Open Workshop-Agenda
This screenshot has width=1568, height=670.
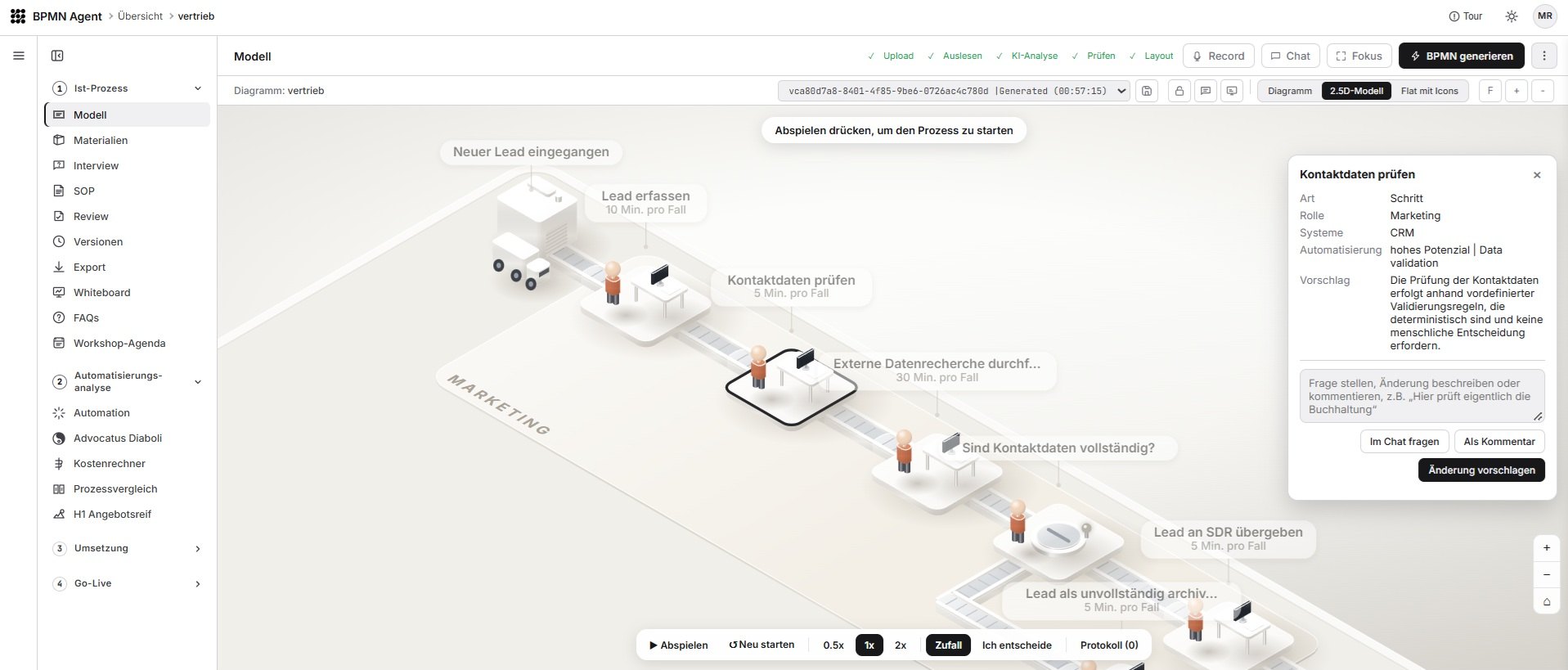click(128, 343)
